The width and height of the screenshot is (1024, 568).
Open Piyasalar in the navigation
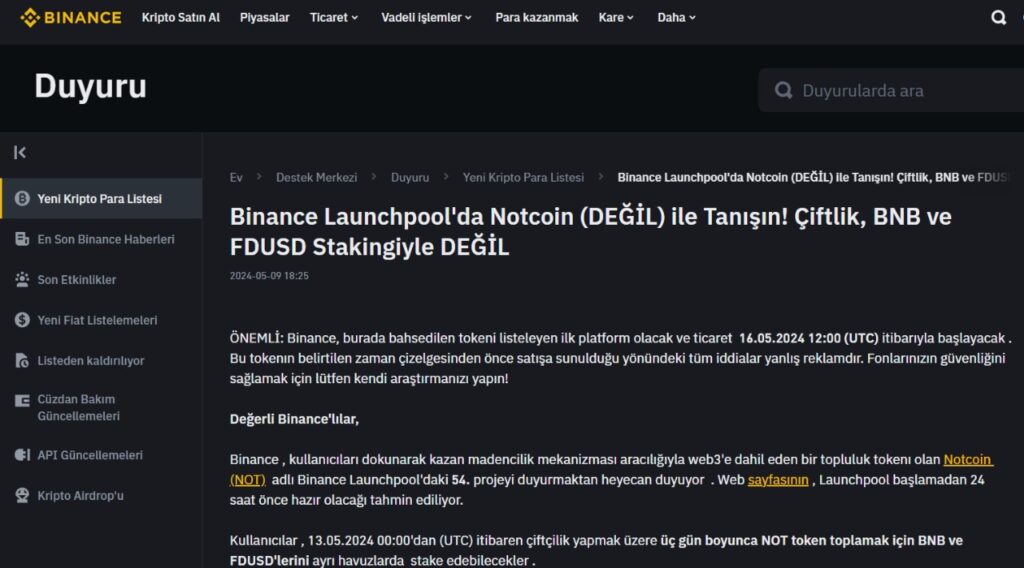pos(264,18)
